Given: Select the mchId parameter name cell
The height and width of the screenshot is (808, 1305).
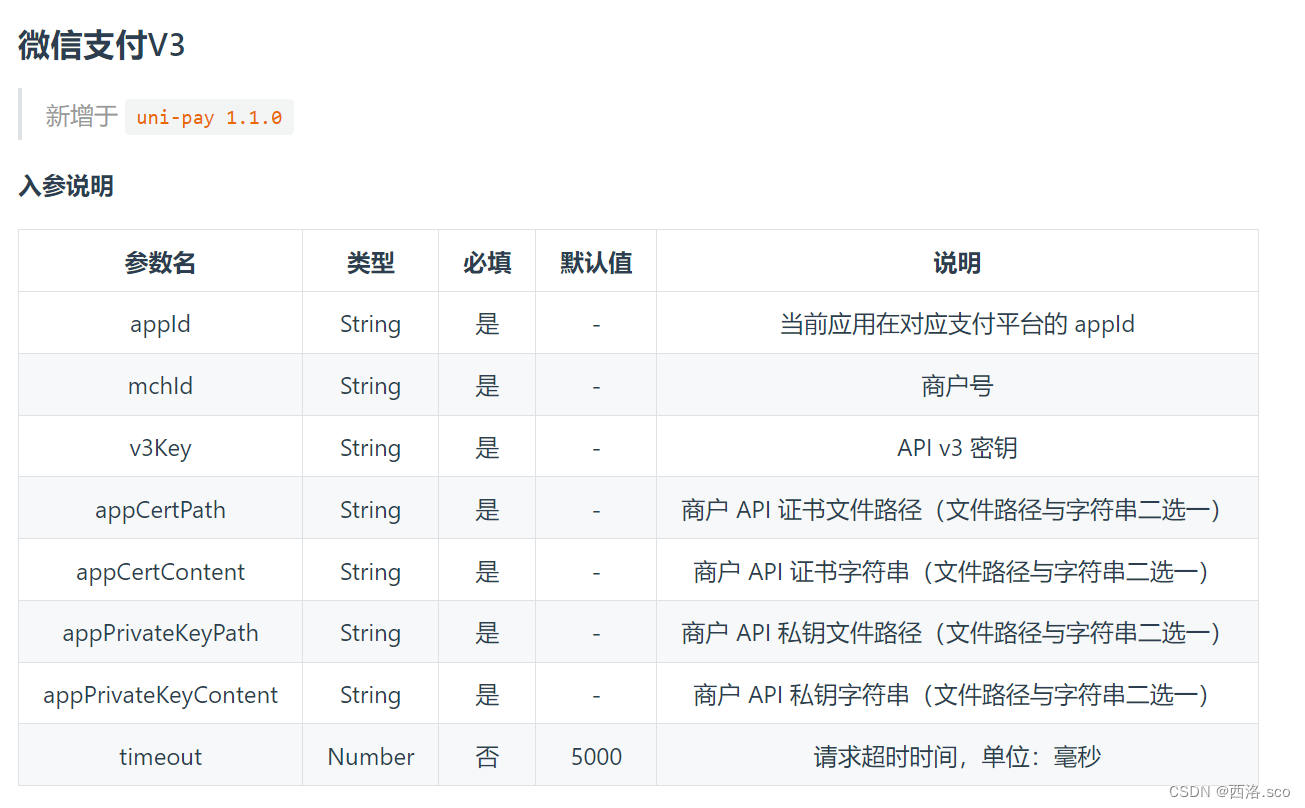Looking at the screenshot, I should point(160,386).
